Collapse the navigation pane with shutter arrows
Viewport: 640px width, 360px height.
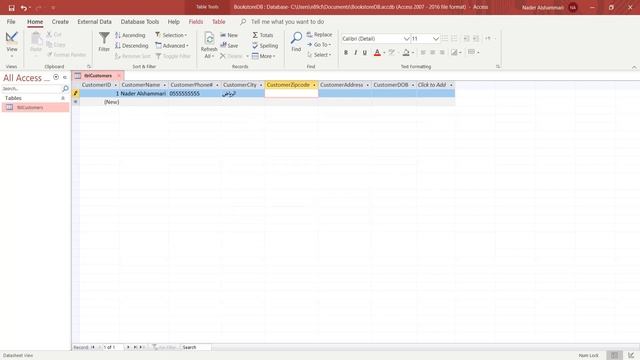click(x=65, y=77)
